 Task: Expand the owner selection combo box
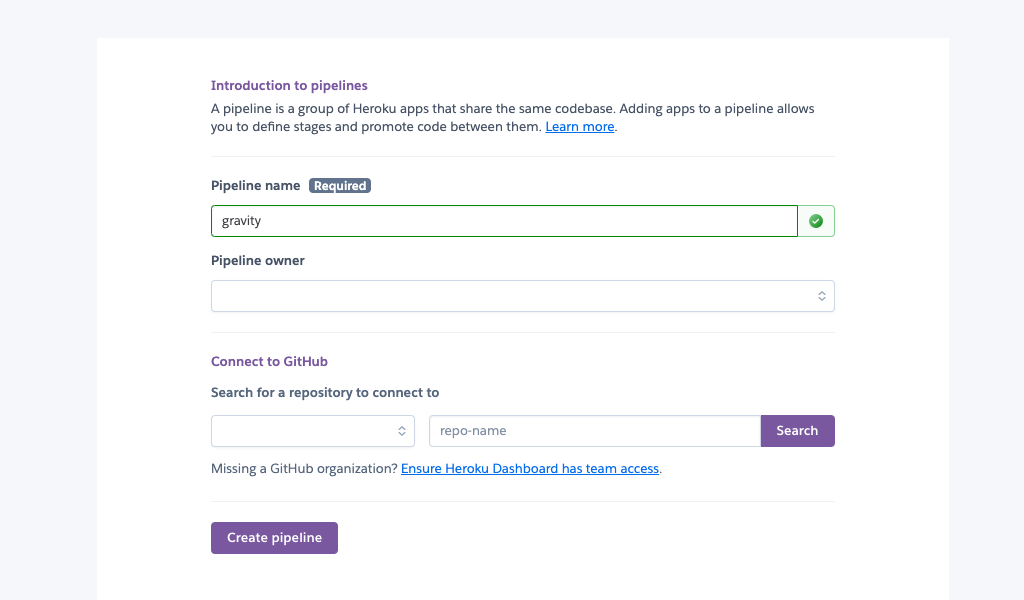(x=522, y=295)
